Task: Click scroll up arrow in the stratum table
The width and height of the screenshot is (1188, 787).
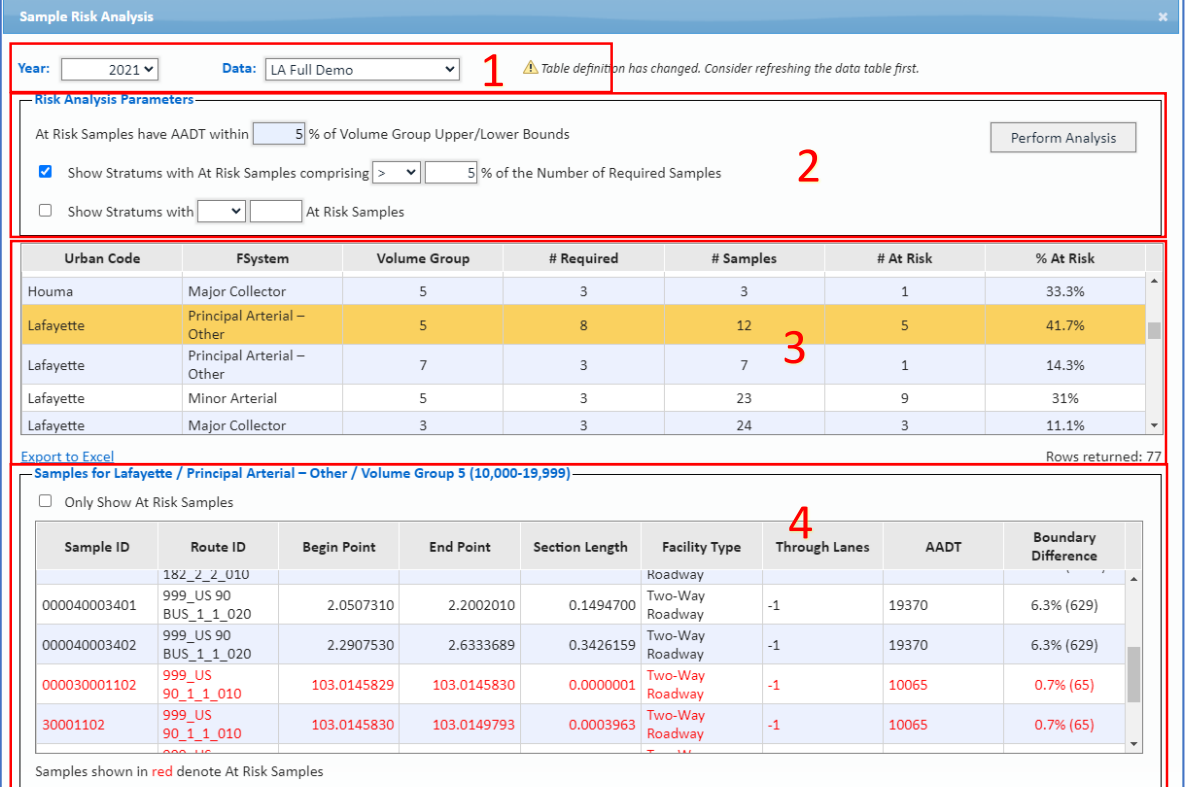Action: [x=1155, y=282]
